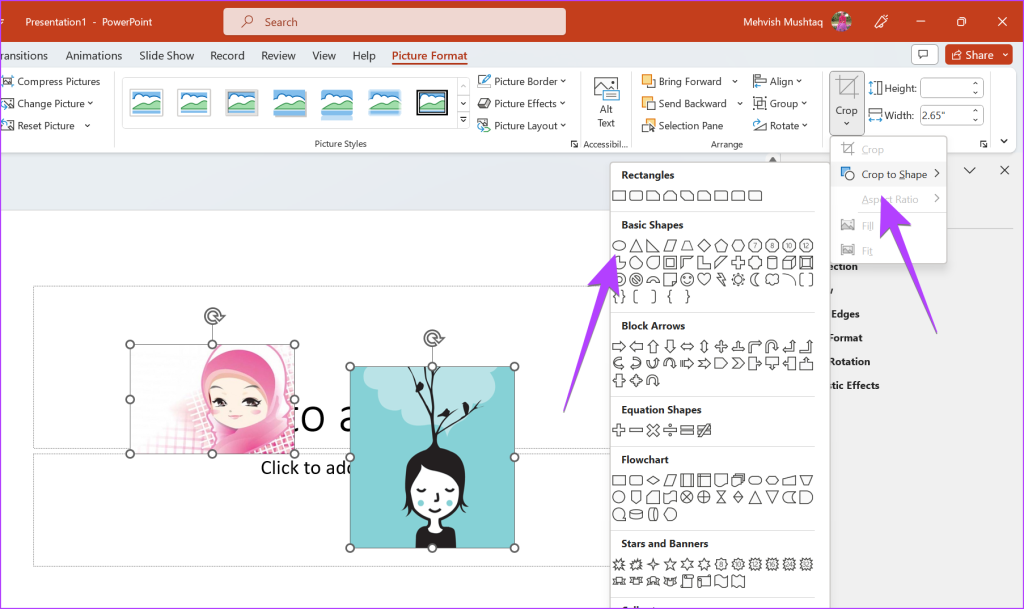The height and width of the screenshot is (609, 1024).
Task: Select the girl with tree picture on slide
Action: (432, 457)
